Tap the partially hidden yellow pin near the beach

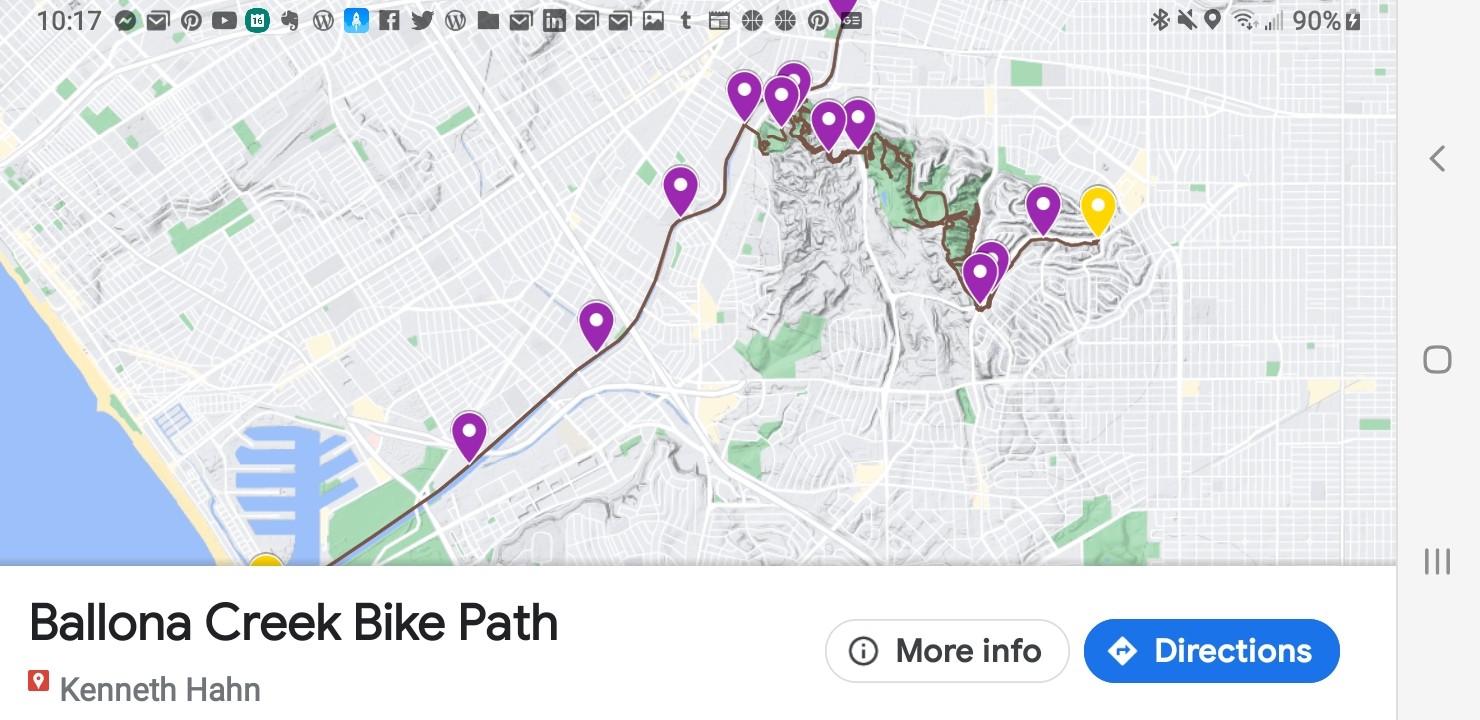pos(266,562)
